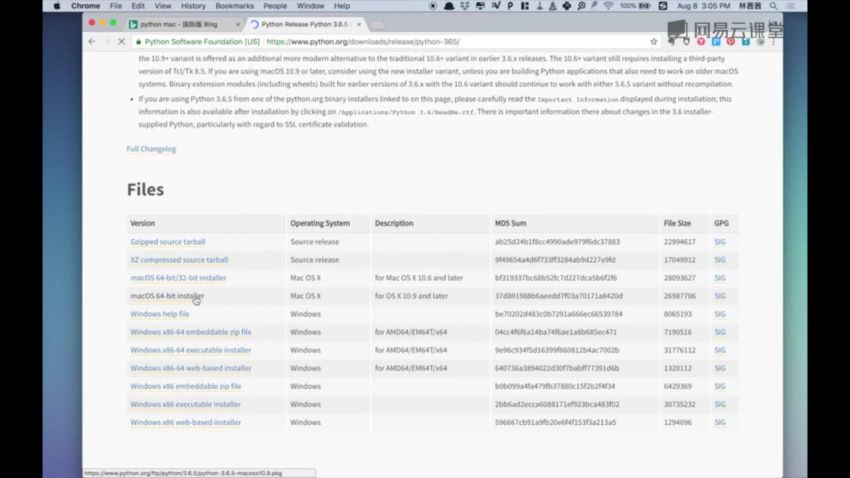Open SIG for Windows x86-64 web-based installer
Viewport: 850px width, 478px height.
point(720,368)
